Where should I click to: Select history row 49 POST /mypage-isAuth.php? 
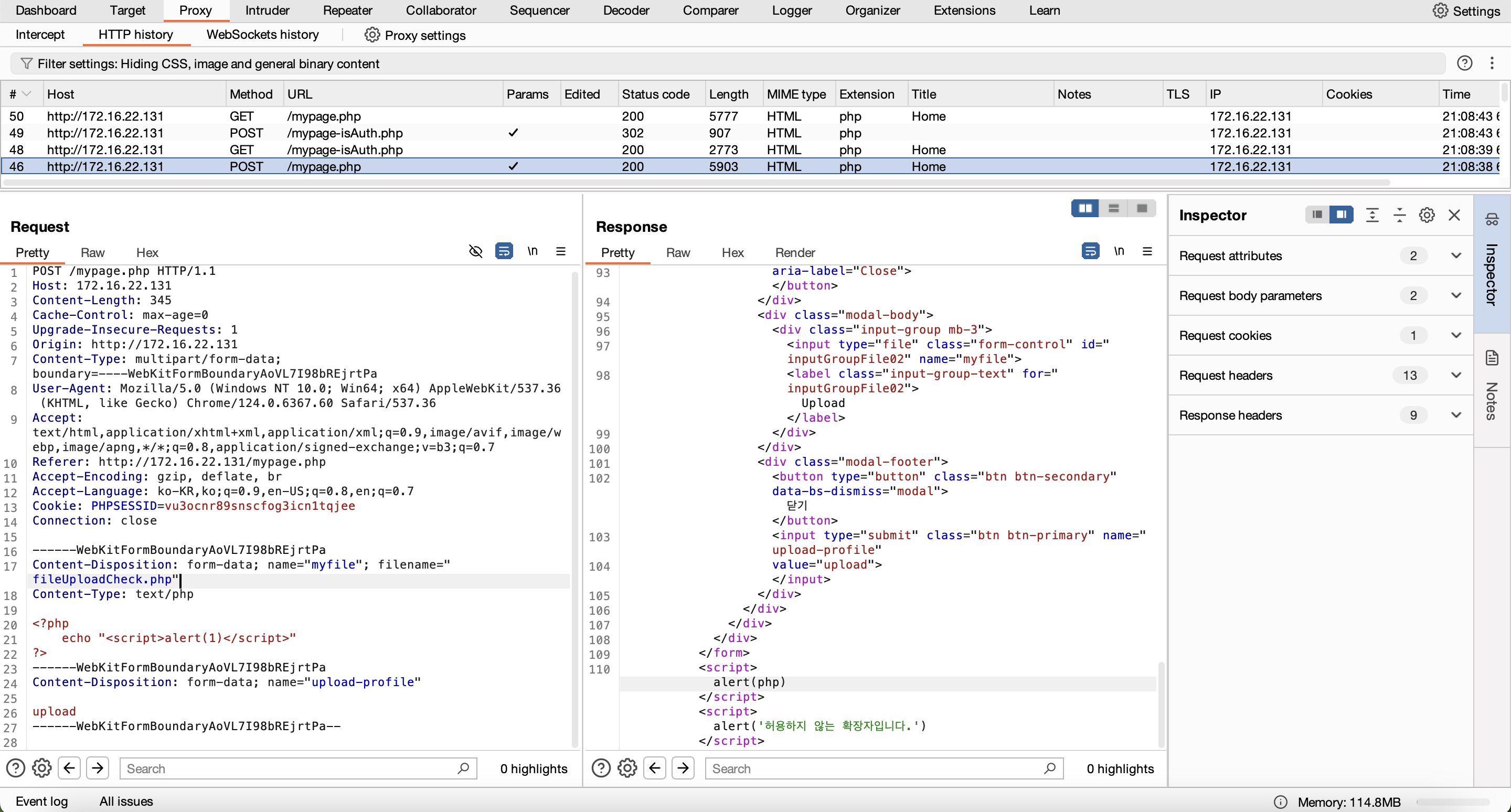click(750, 133)
